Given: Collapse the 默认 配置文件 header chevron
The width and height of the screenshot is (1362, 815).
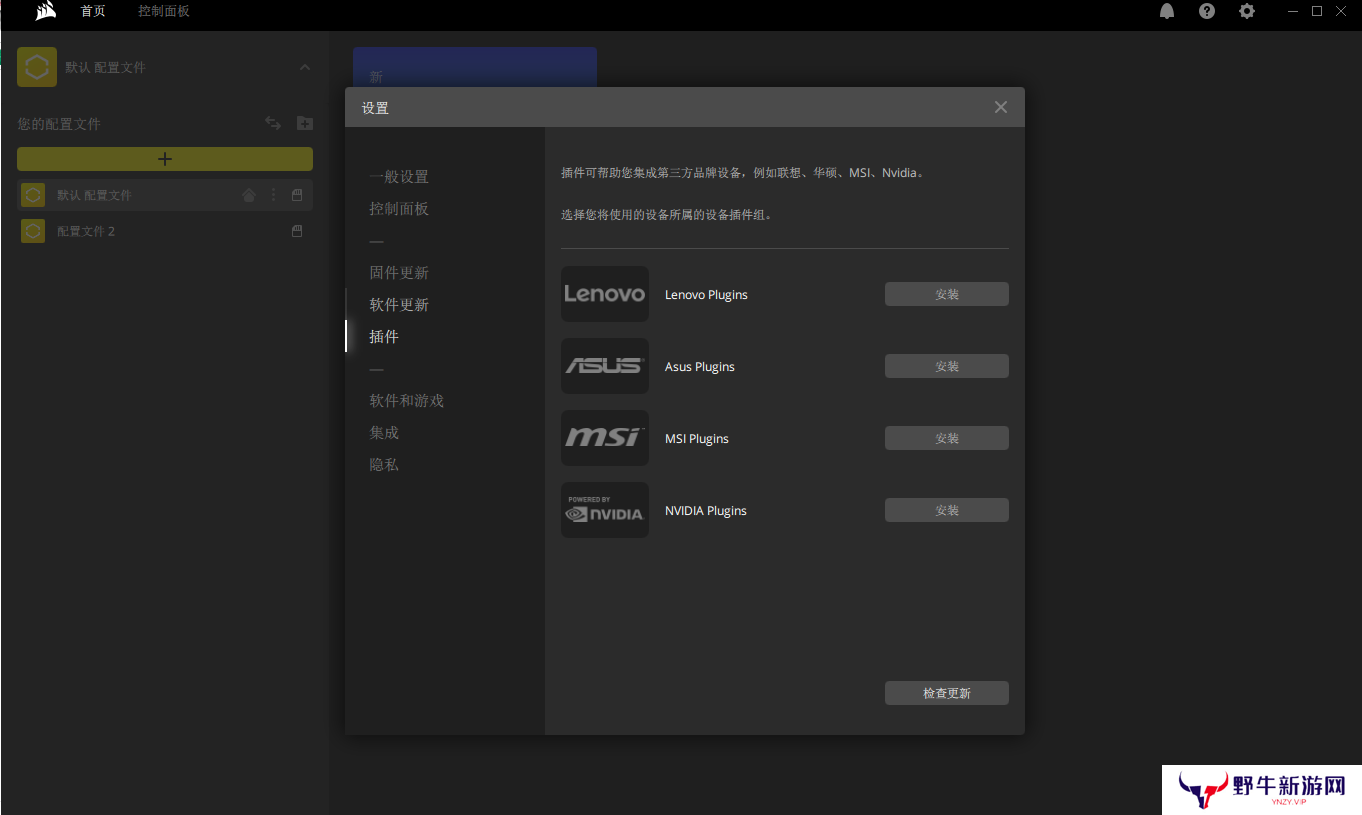Looking at the screenshot, I should click(x=305, y=67).
